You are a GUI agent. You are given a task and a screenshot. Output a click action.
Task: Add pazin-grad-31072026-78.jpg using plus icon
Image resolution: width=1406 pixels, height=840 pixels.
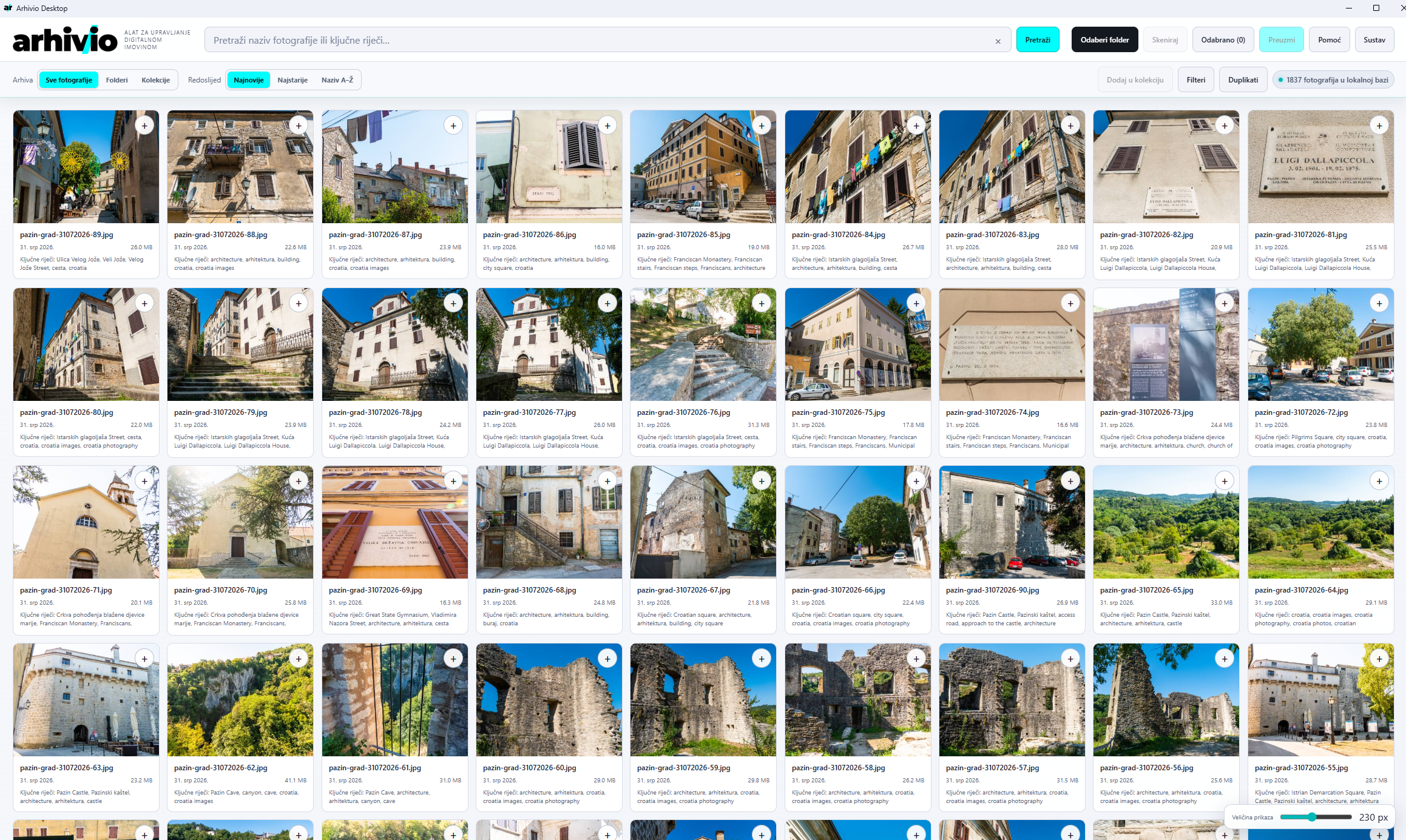point(453,303)
